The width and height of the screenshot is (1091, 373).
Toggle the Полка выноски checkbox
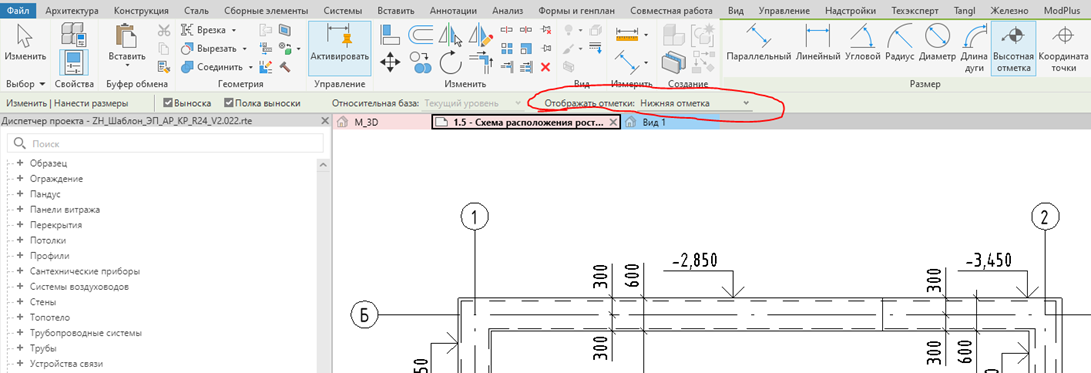point(228,103)
